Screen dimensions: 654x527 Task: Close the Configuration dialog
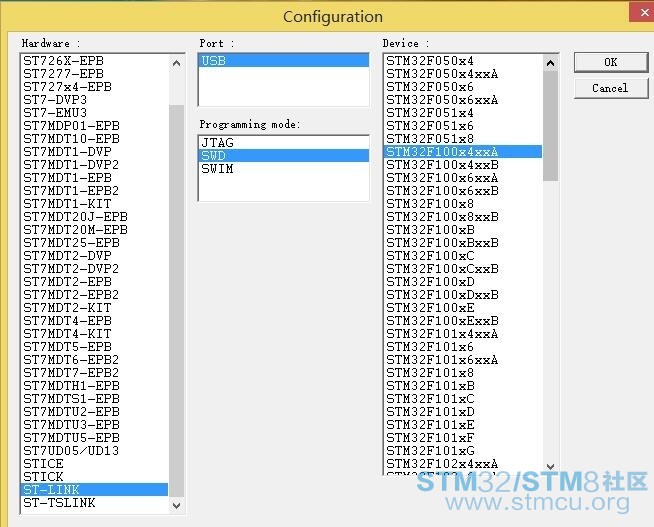[x=643, y=13]
